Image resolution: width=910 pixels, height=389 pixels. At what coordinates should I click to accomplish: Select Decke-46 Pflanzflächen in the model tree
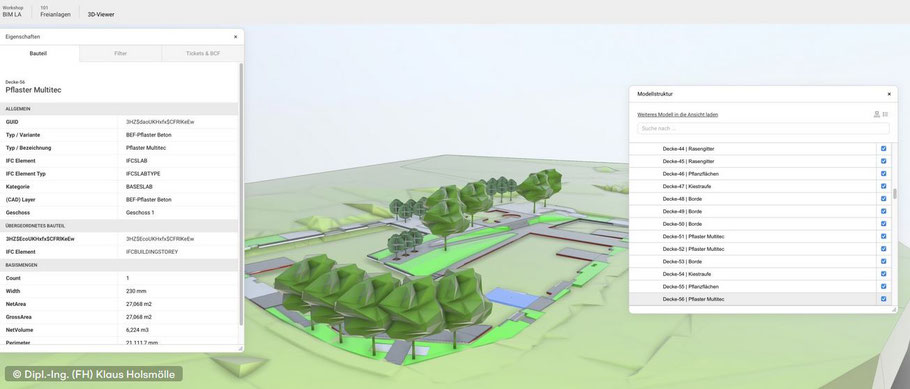coord(753,174)
